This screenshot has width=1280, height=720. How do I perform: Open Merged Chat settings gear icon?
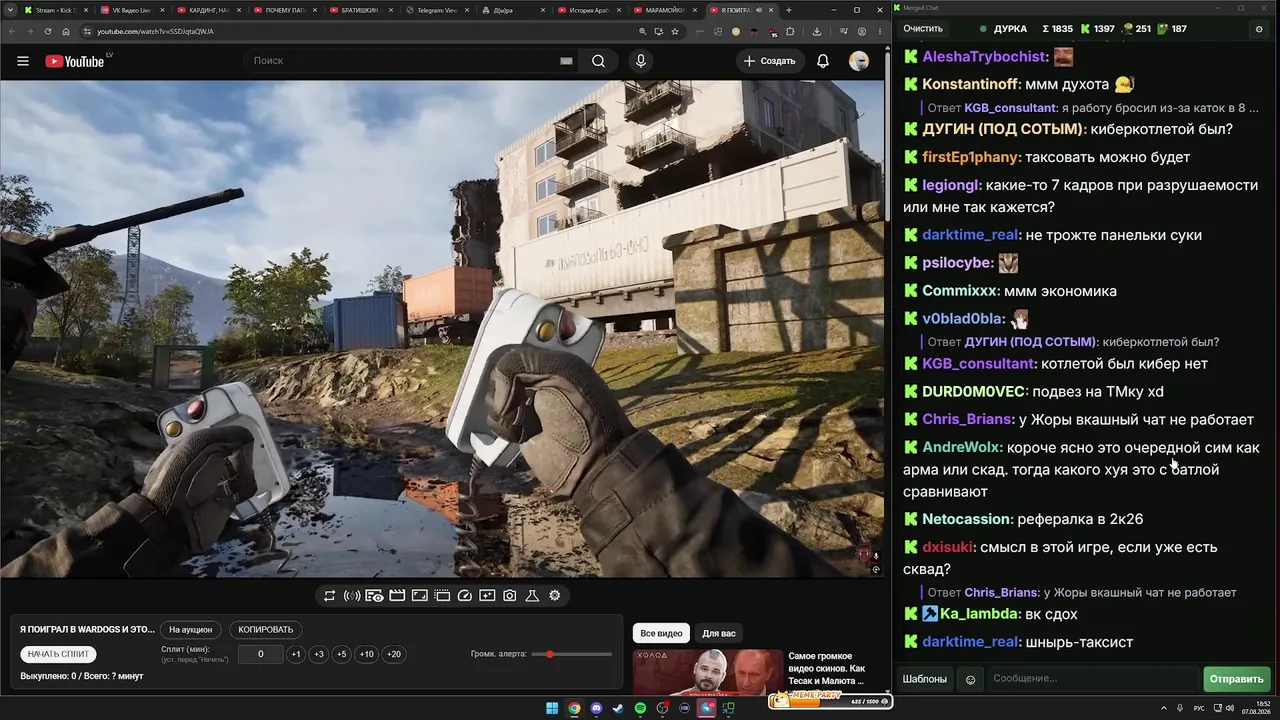tap(1259, 29)
